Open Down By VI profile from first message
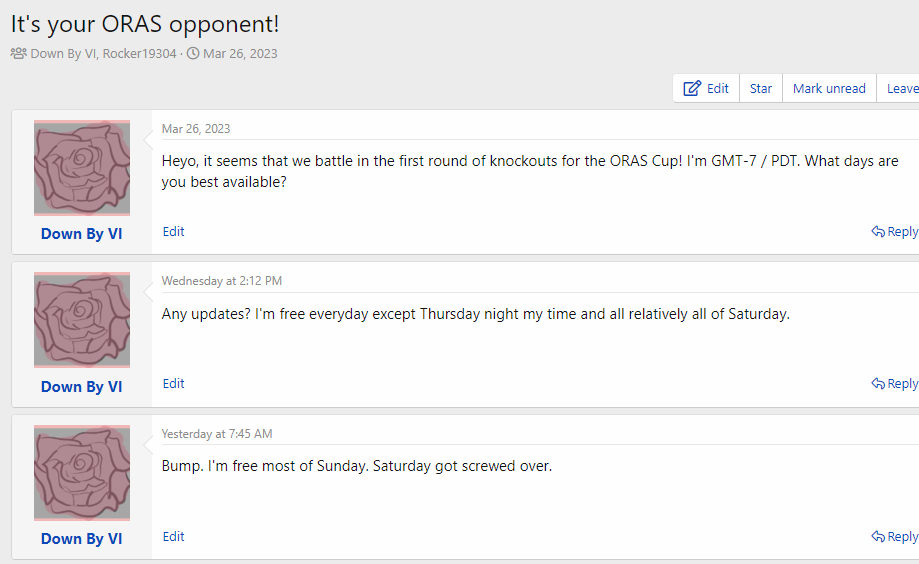This screenshot has height=564, width=919. click(x=82, y=234)
